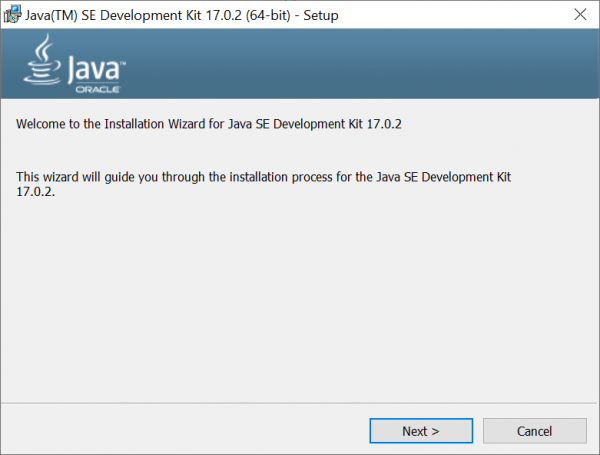Click the empty footer area left of Next
This screenshot has height=455, width=600.
pyautogui.click(x=180, y=431)
